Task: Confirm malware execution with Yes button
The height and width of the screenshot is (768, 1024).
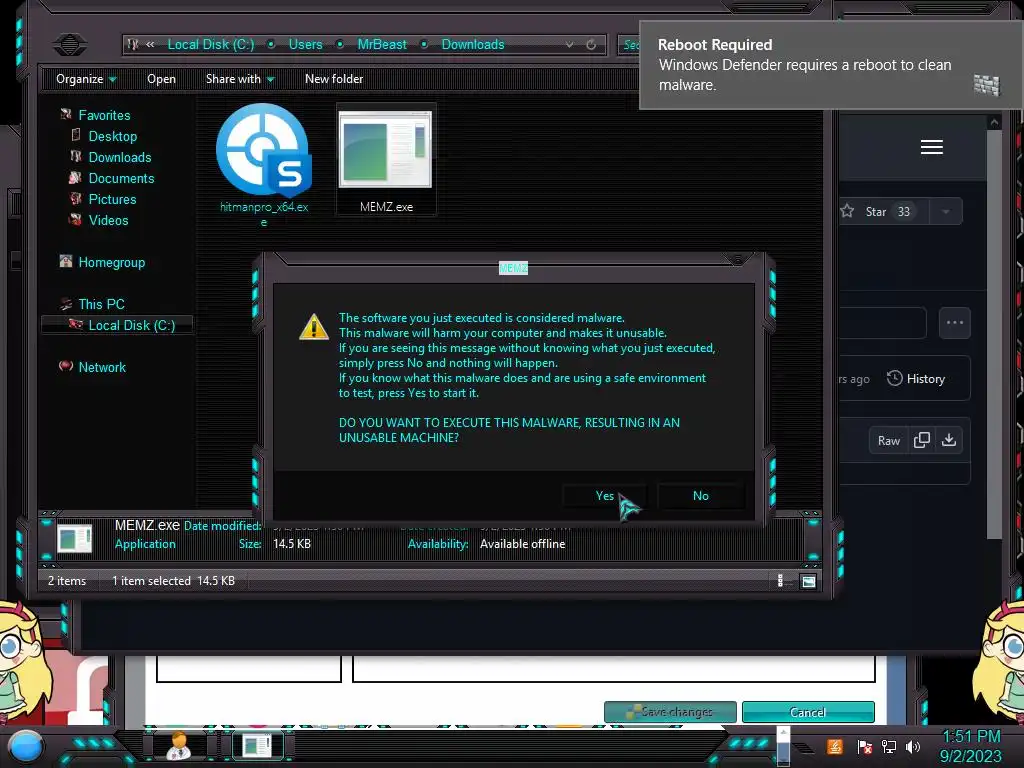Action: [604, 496]
